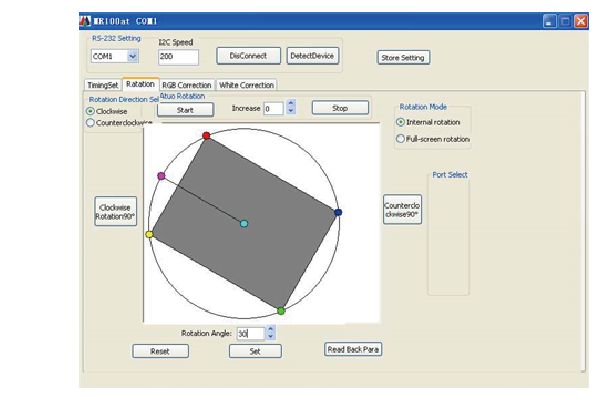Image resolution: width=600 pixels, height=400 pixels.
Task: Select Counterclockwise rotation direction
Action: pyautogui.click(x=91, y=123)
